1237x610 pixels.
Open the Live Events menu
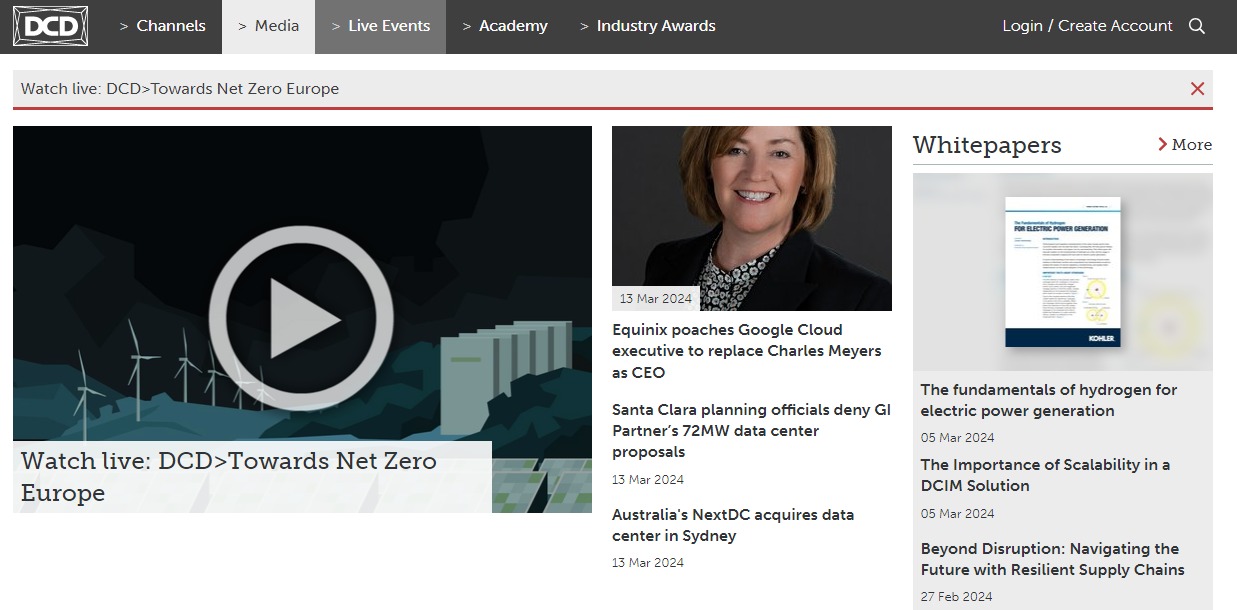click(x=380, y=26)
